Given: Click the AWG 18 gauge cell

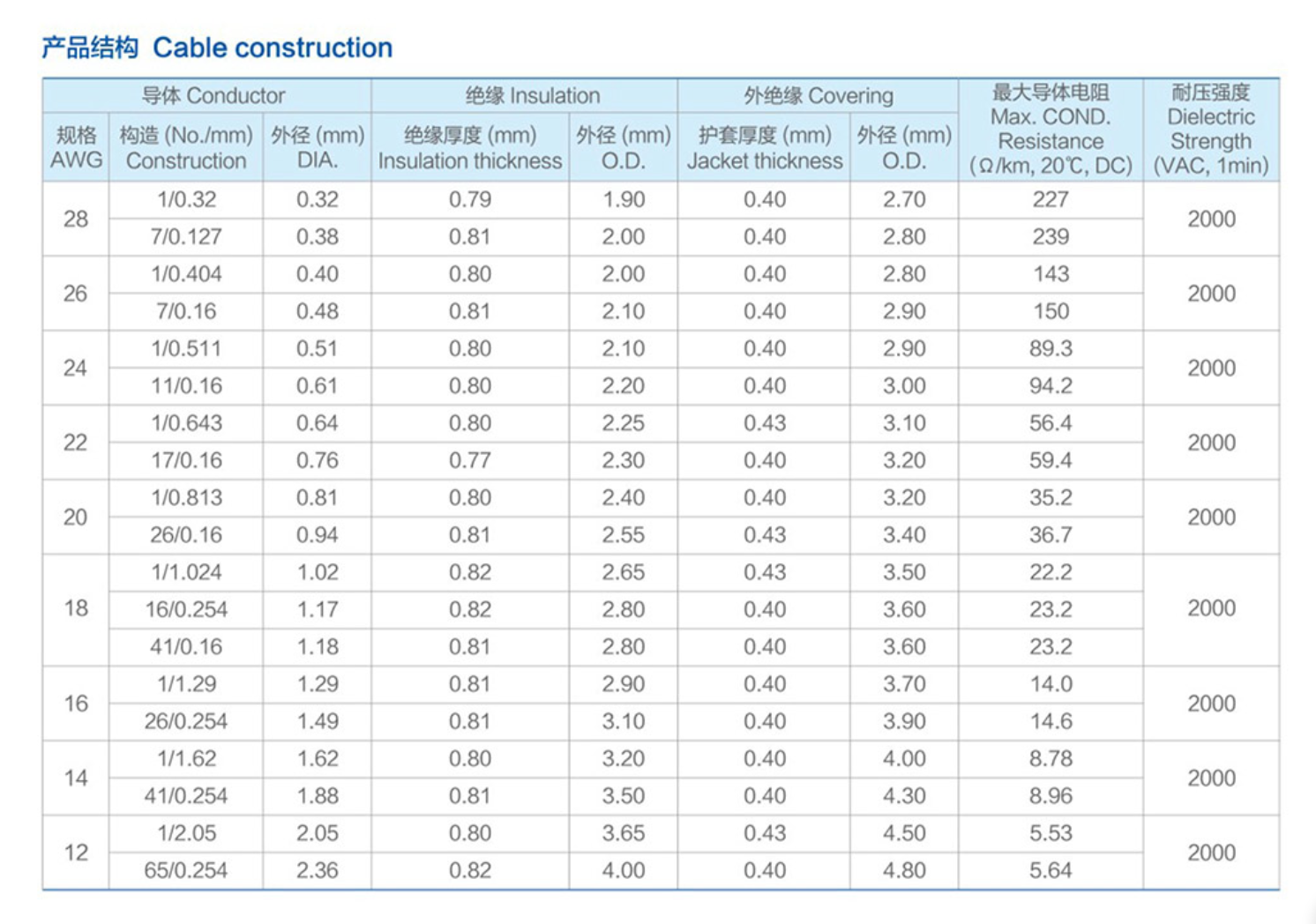Looking at the screenshot, I should click(x=76, y=608).
